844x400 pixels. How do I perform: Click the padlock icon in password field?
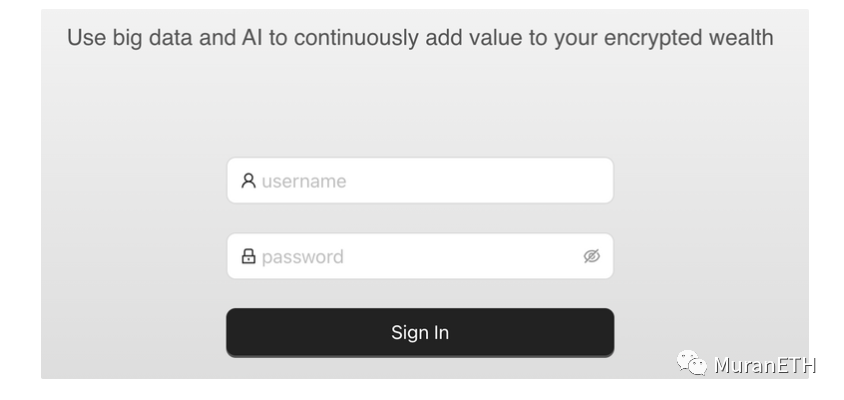pyautogui.click(x=248, y=256)
